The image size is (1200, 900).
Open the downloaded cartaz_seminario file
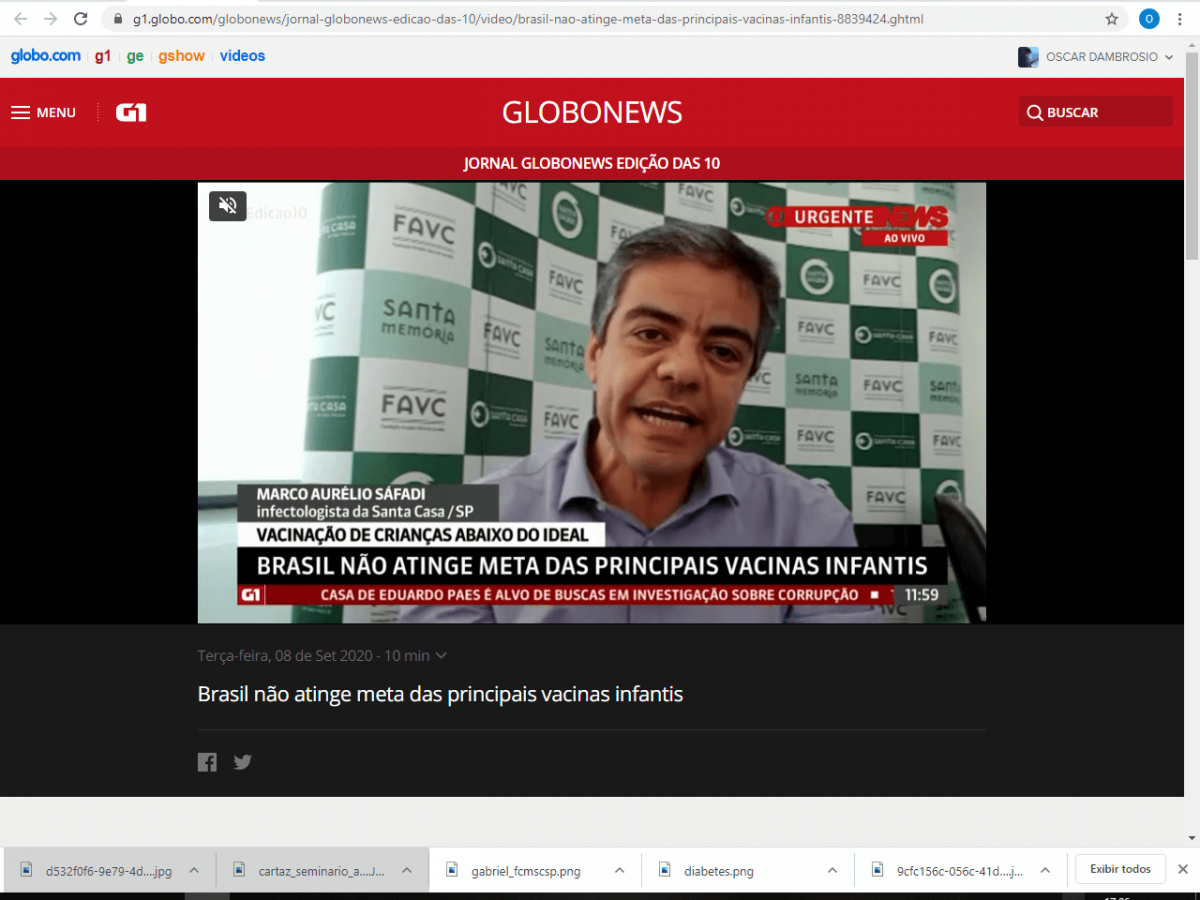321,871
